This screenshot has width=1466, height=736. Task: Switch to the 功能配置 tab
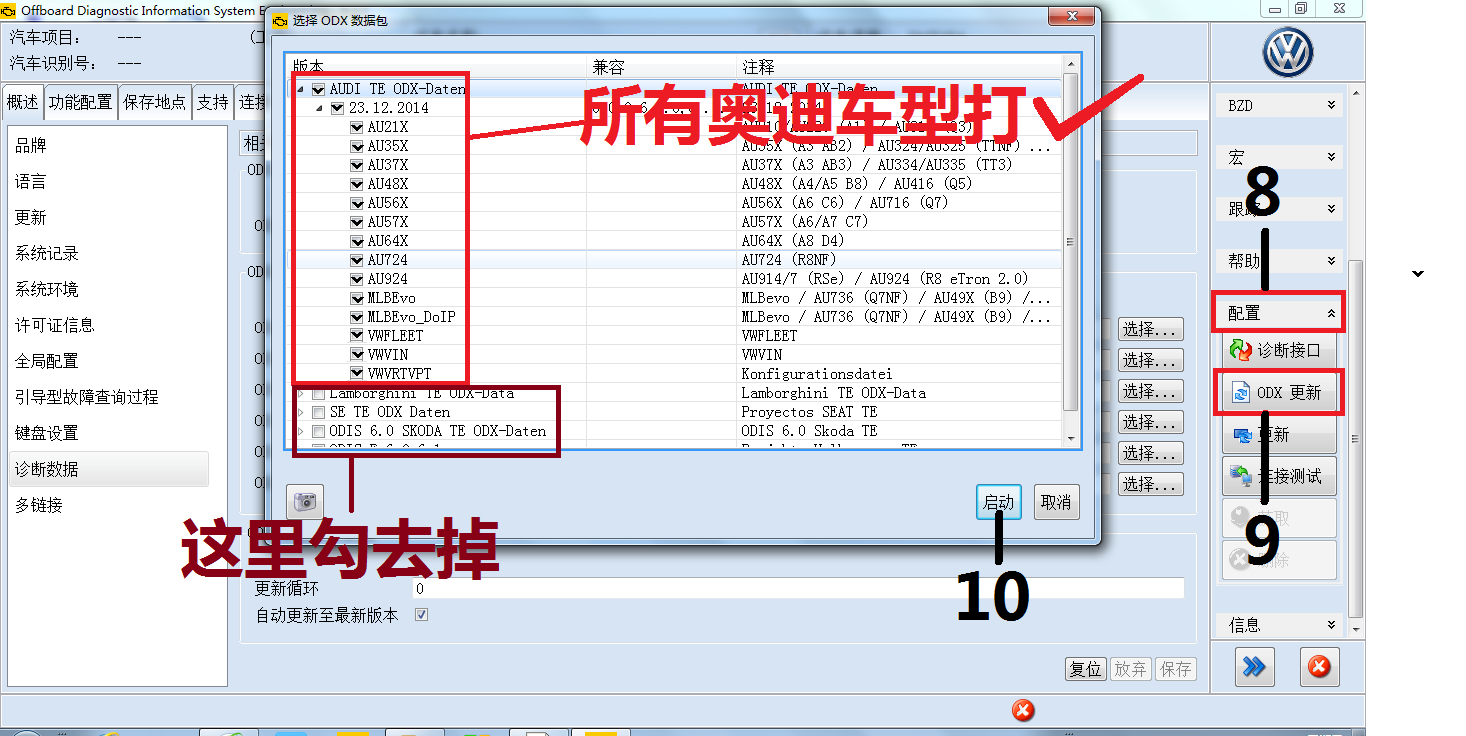[x=81, y=102]
